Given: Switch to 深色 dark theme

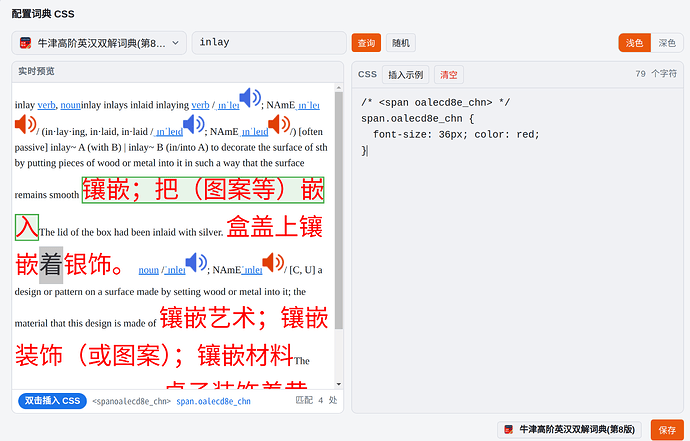Looking at the screenshot, I should click(x=667, y=43).
